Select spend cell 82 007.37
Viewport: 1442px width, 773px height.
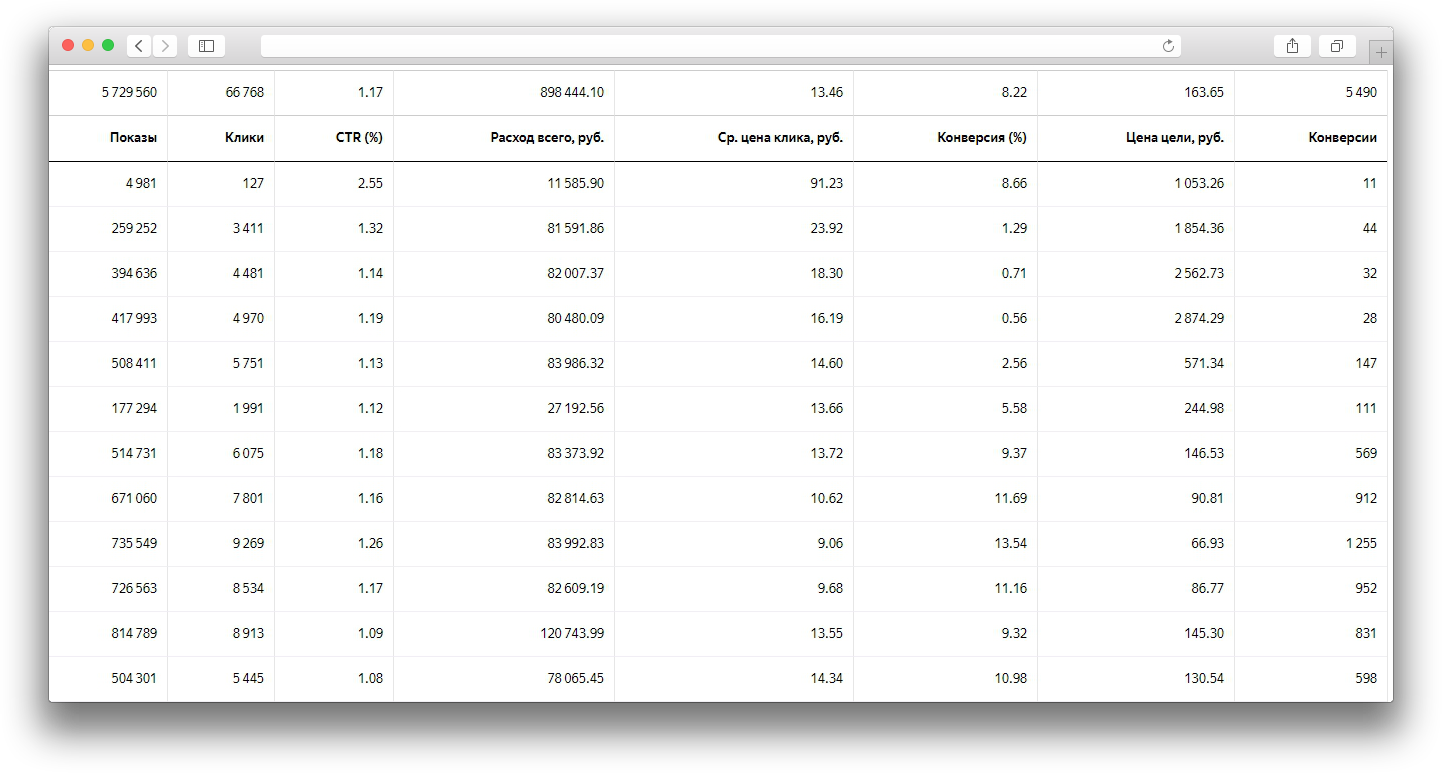point(575,273)
